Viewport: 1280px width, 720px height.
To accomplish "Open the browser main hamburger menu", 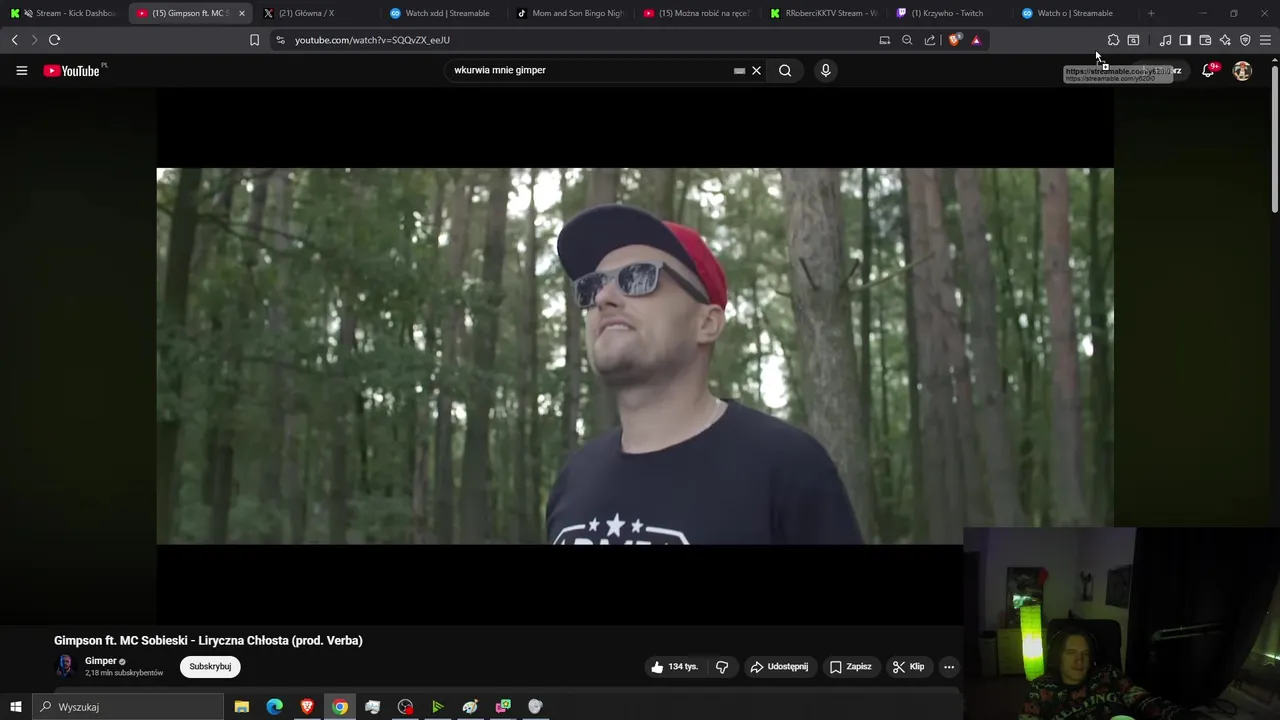I will click(x=1265, y=40).
